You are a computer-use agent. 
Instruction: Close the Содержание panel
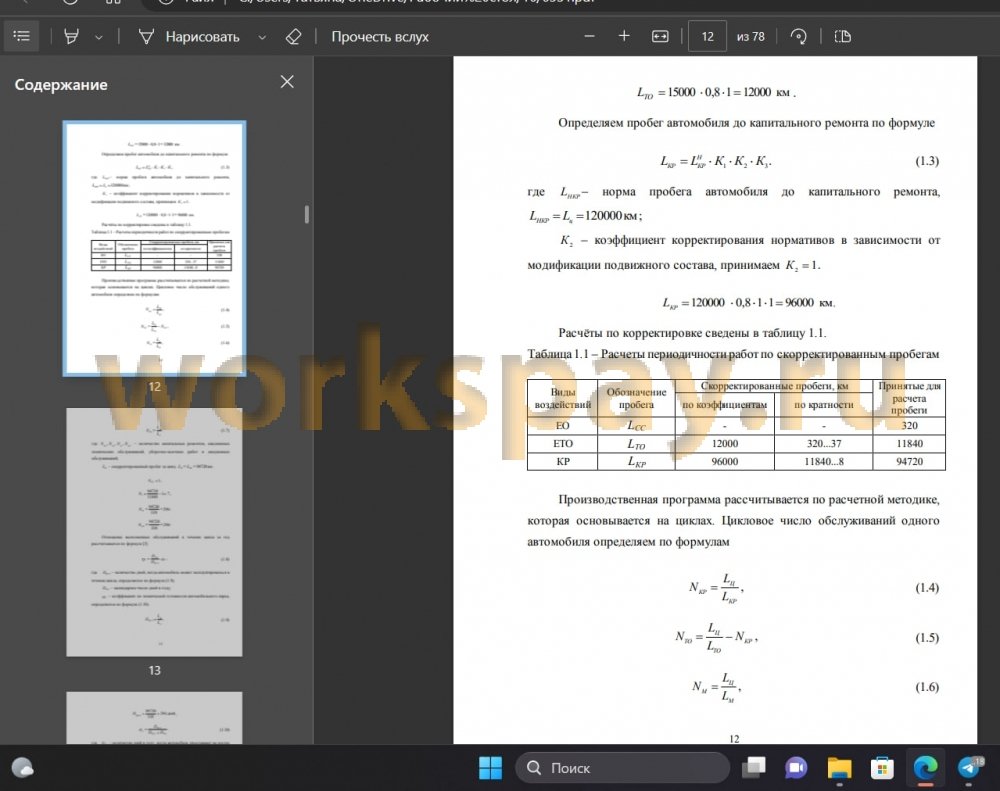[287, 82]
